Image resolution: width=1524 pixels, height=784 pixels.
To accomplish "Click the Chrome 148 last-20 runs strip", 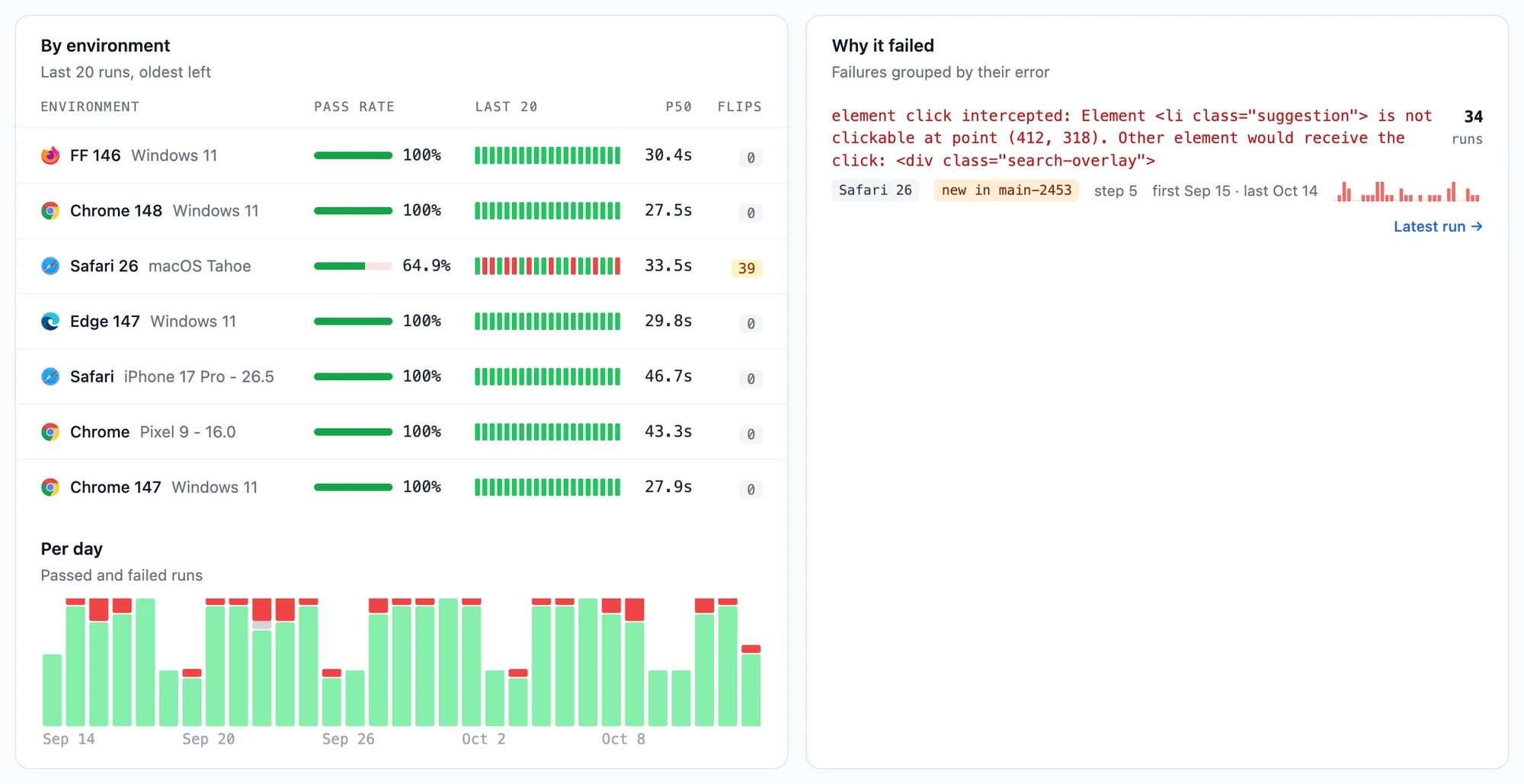I will (x=547, y=211).
